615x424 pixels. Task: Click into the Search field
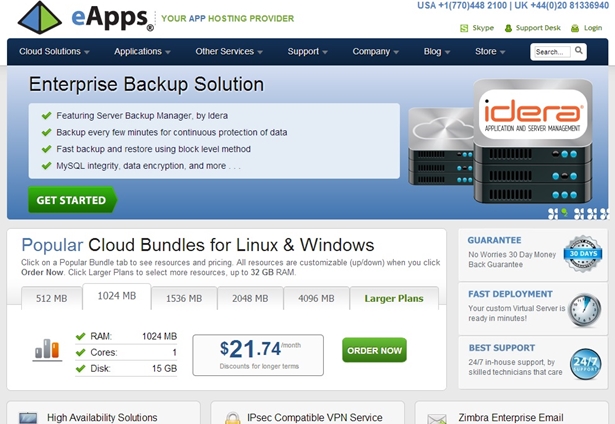pos(552,52)
